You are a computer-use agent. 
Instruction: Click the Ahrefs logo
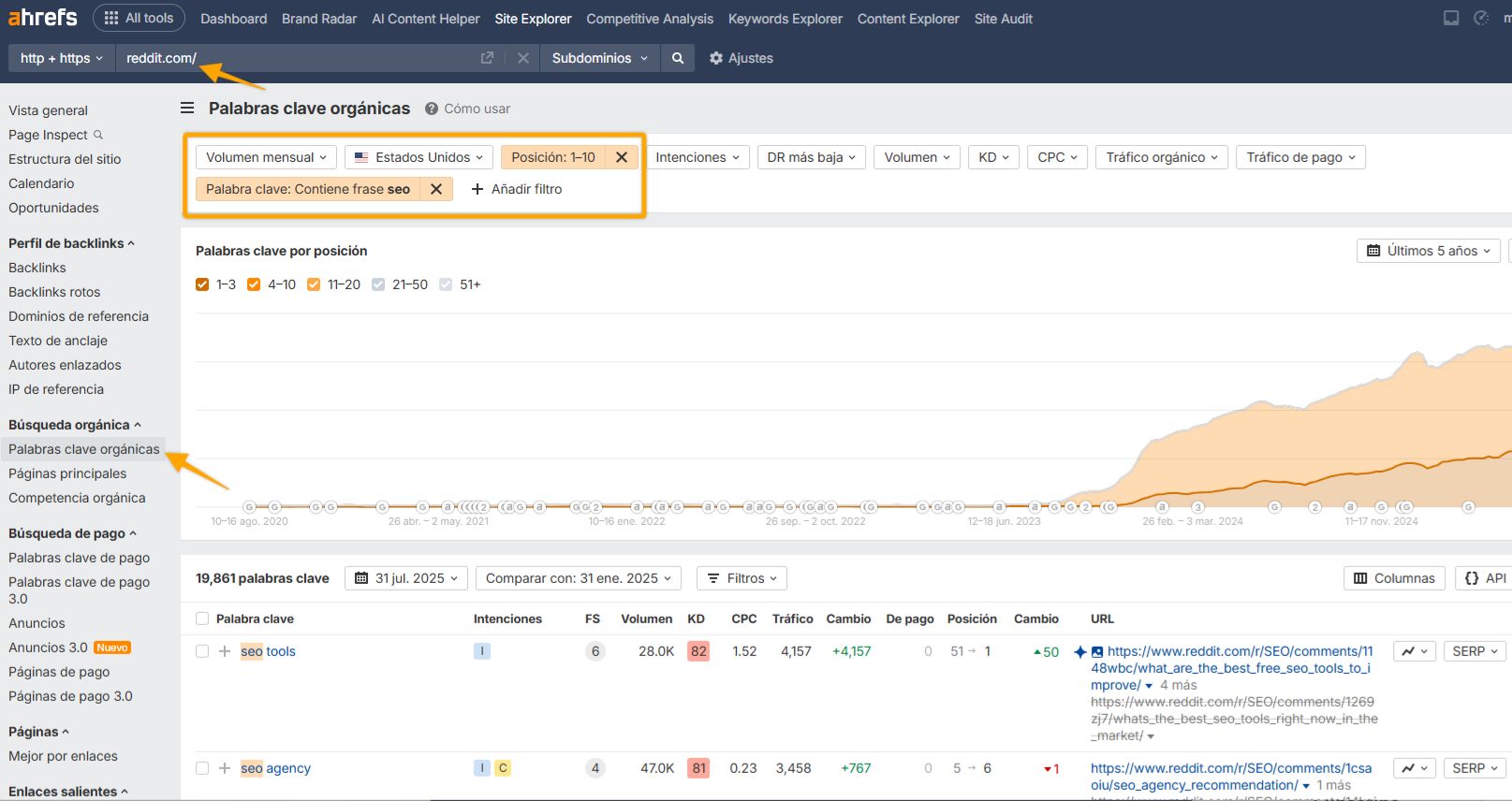click(43, 18)
